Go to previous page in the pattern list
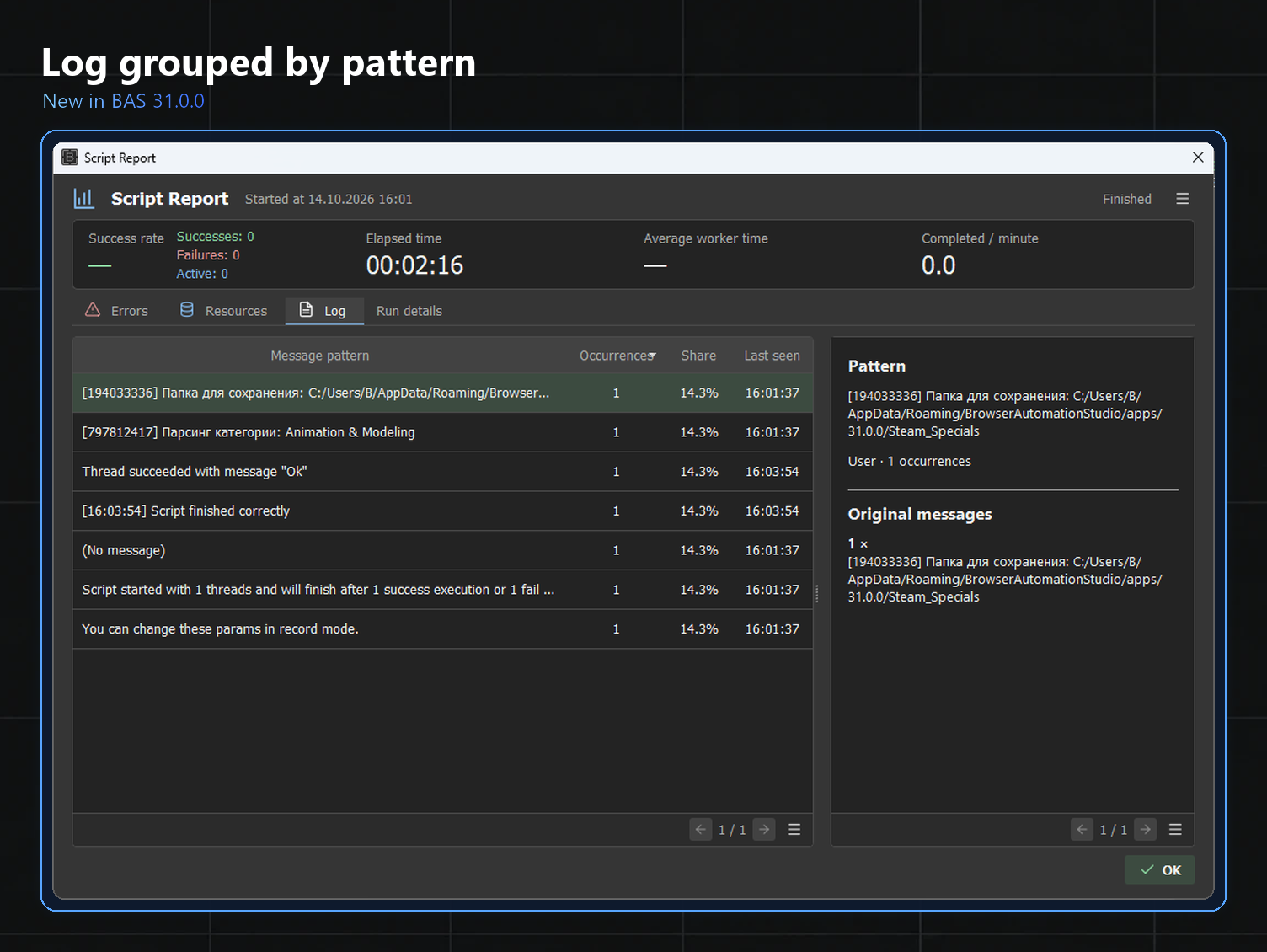Screen dimensions: 1267x952 point(701,830)
